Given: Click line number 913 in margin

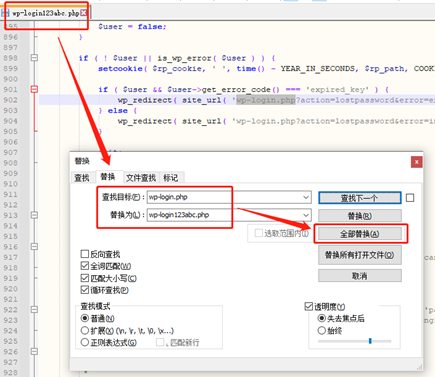Looking at the screenshot, I should (11, 215).
